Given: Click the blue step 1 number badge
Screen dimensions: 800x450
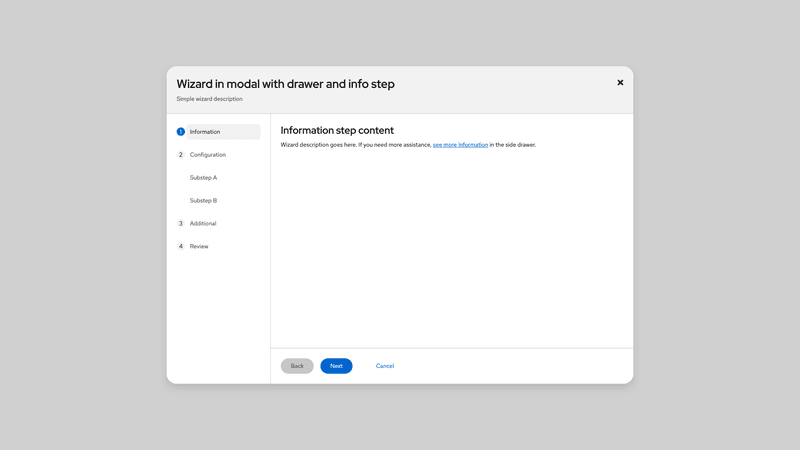Looking at the screenshot, I should pyautogui.click(x=181, y=132).
